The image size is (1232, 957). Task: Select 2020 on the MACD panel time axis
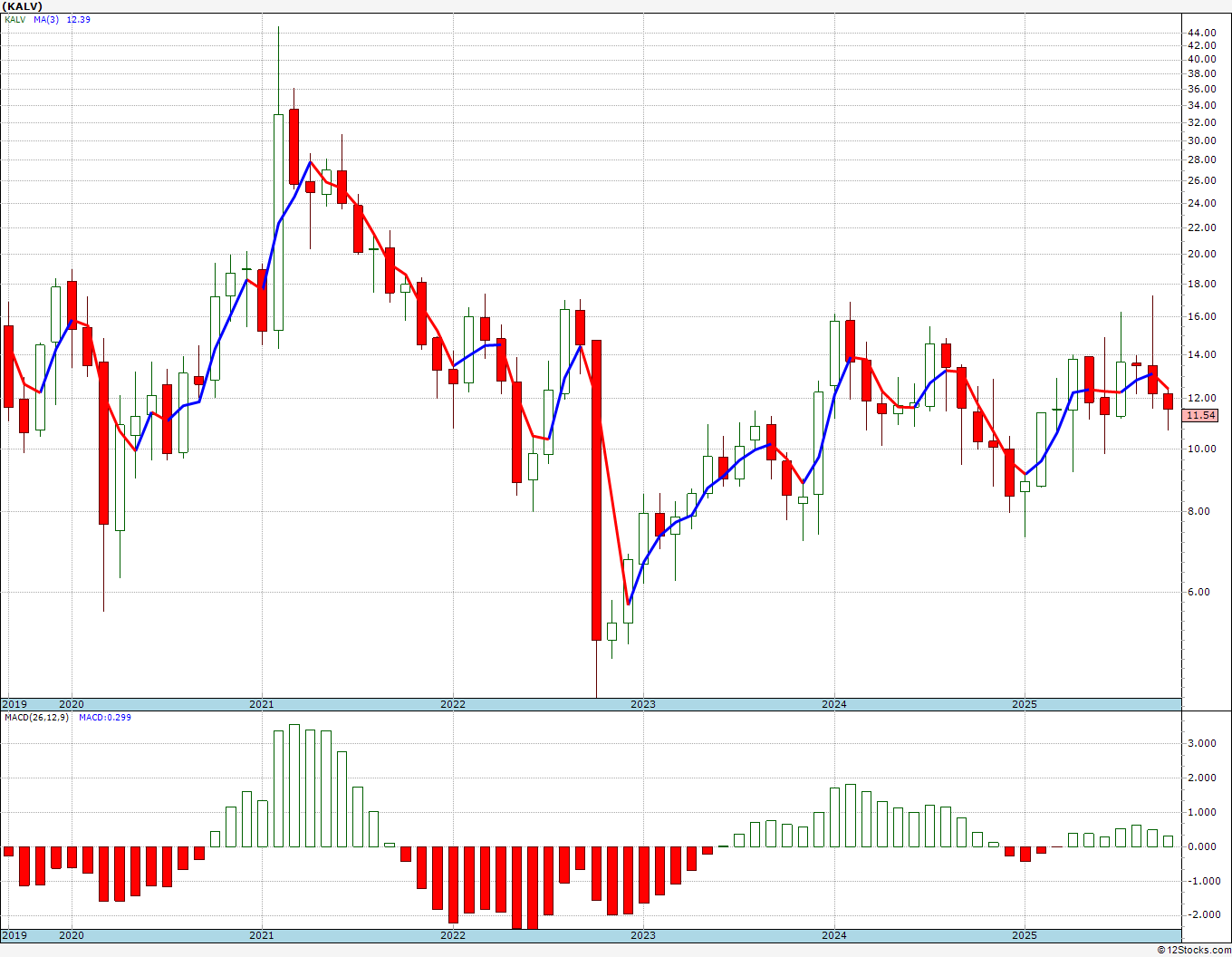(72, 935)
